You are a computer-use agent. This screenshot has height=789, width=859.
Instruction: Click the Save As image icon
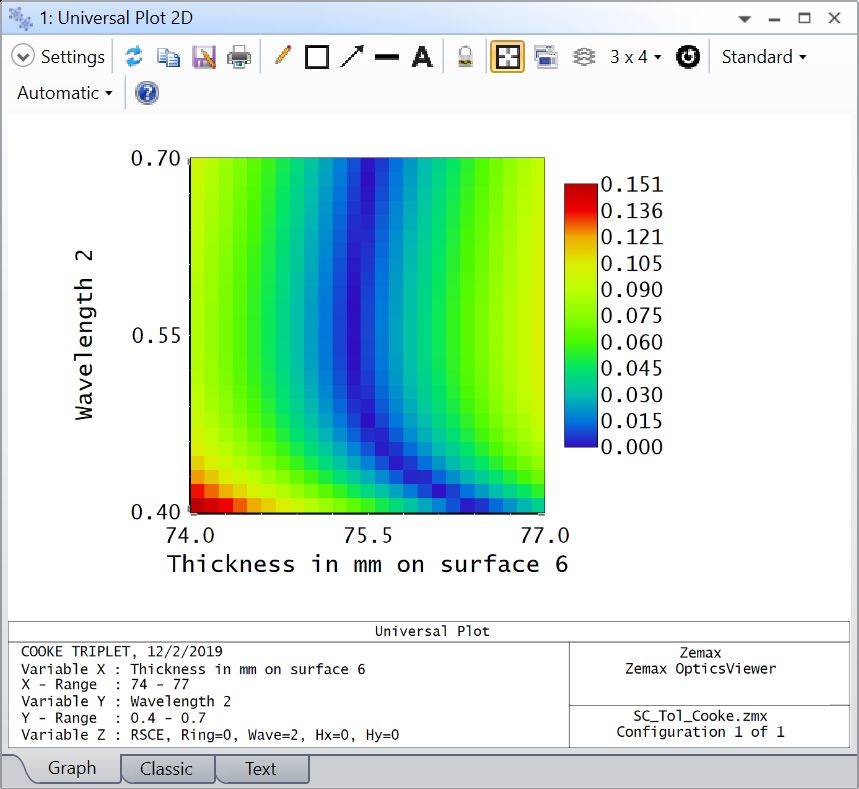[x=204, y=57]
